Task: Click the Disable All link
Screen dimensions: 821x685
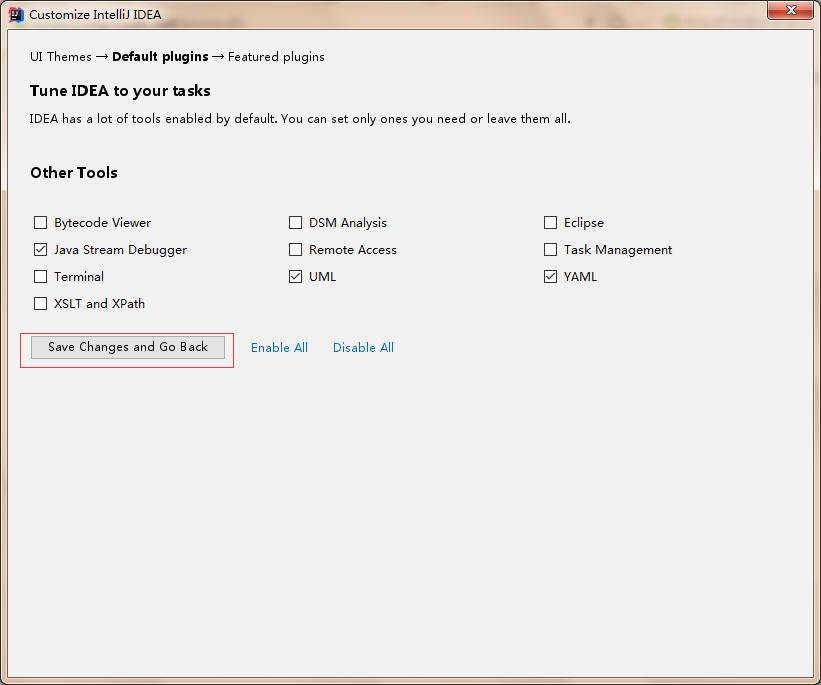Action: pos(363,348)
